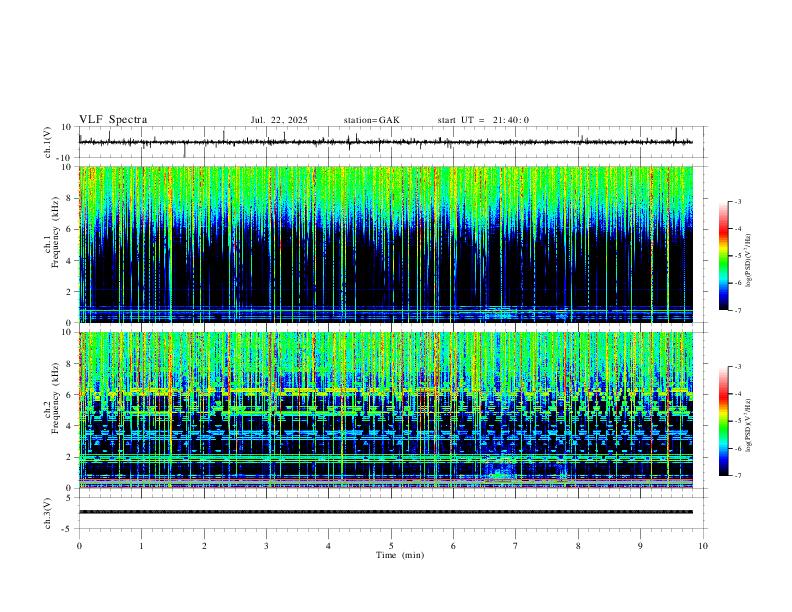Click the ch.3(V) black signal band
This screenshot has width=792, height=612.
pos(386,512)
